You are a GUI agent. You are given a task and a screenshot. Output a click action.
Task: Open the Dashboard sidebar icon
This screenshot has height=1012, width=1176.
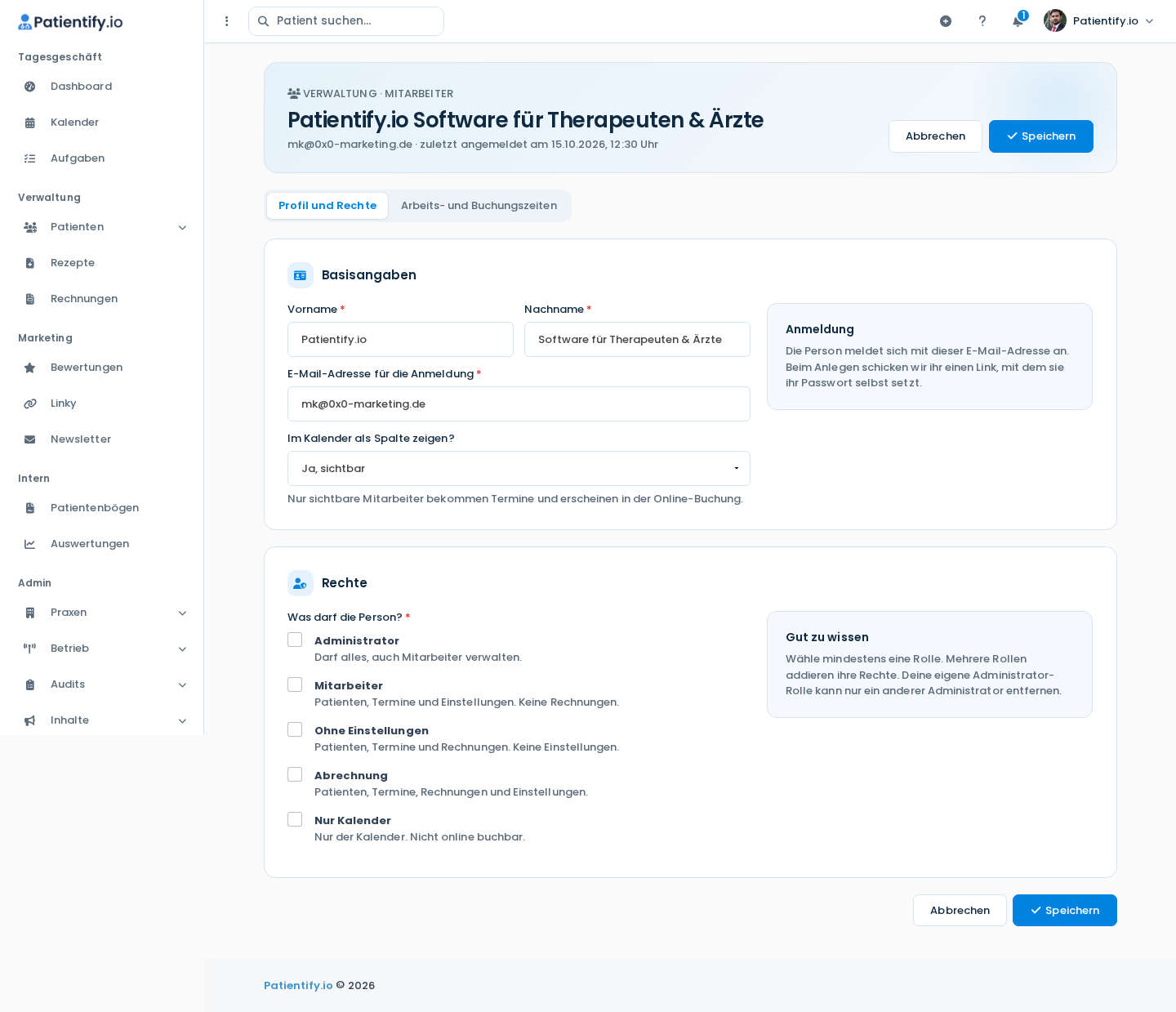(x=30, y=87)
